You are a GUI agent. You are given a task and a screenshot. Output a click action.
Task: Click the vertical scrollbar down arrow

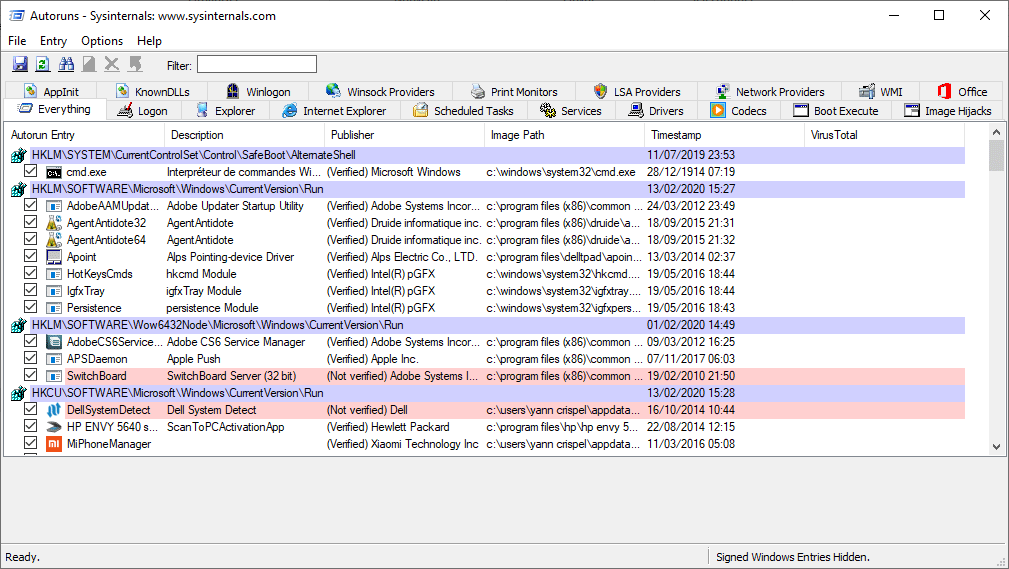(x=996, y=447)
